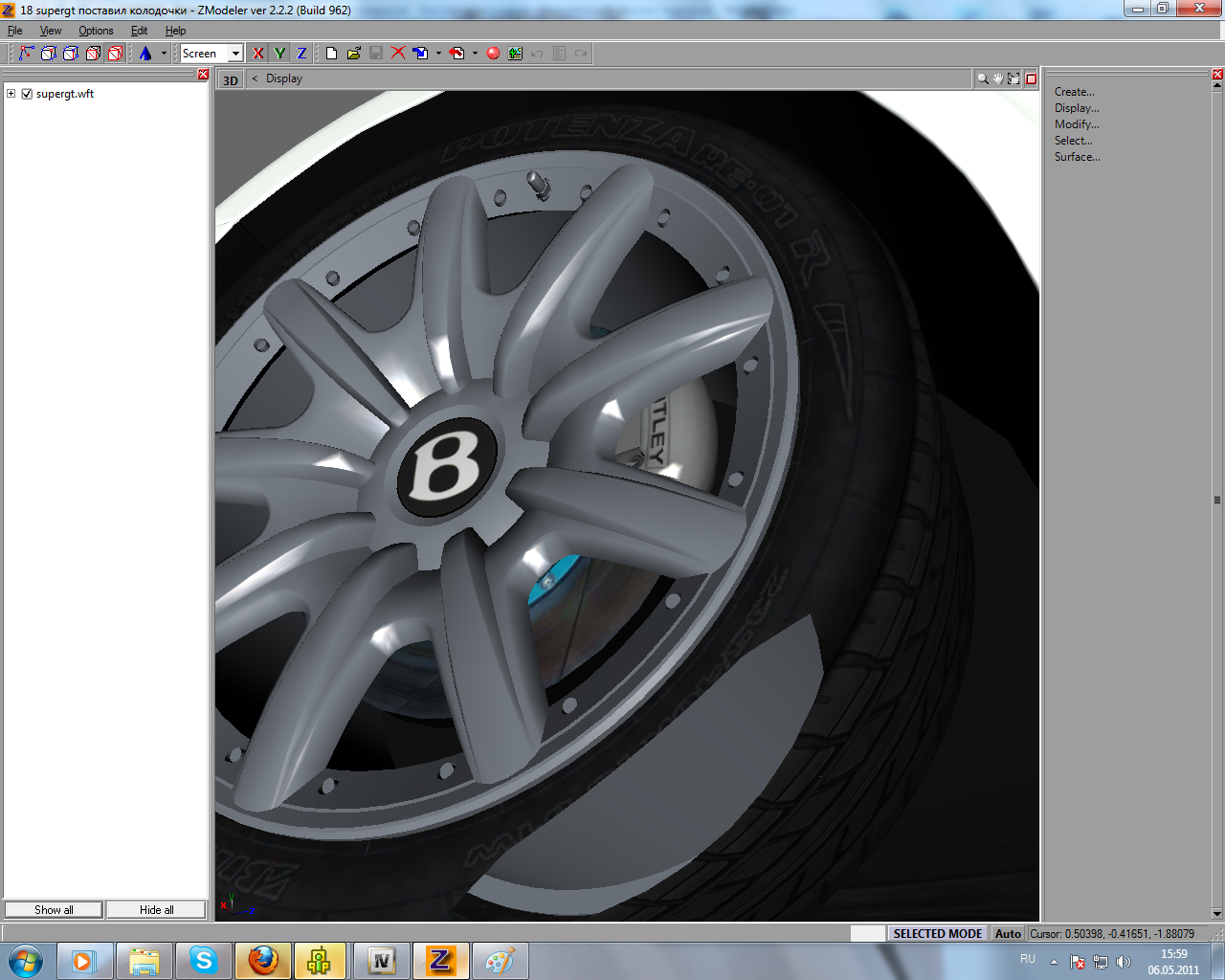Image resolution: width=1225 pixels, height=980 pixels.
Task: Collapse viewport toolbar with the < arrow
Action: click(x=255, y=78)
